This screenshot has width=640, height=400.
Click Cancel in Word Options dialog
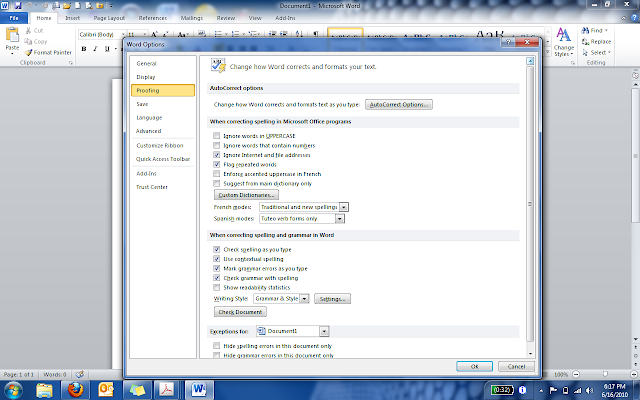(516, 367)
